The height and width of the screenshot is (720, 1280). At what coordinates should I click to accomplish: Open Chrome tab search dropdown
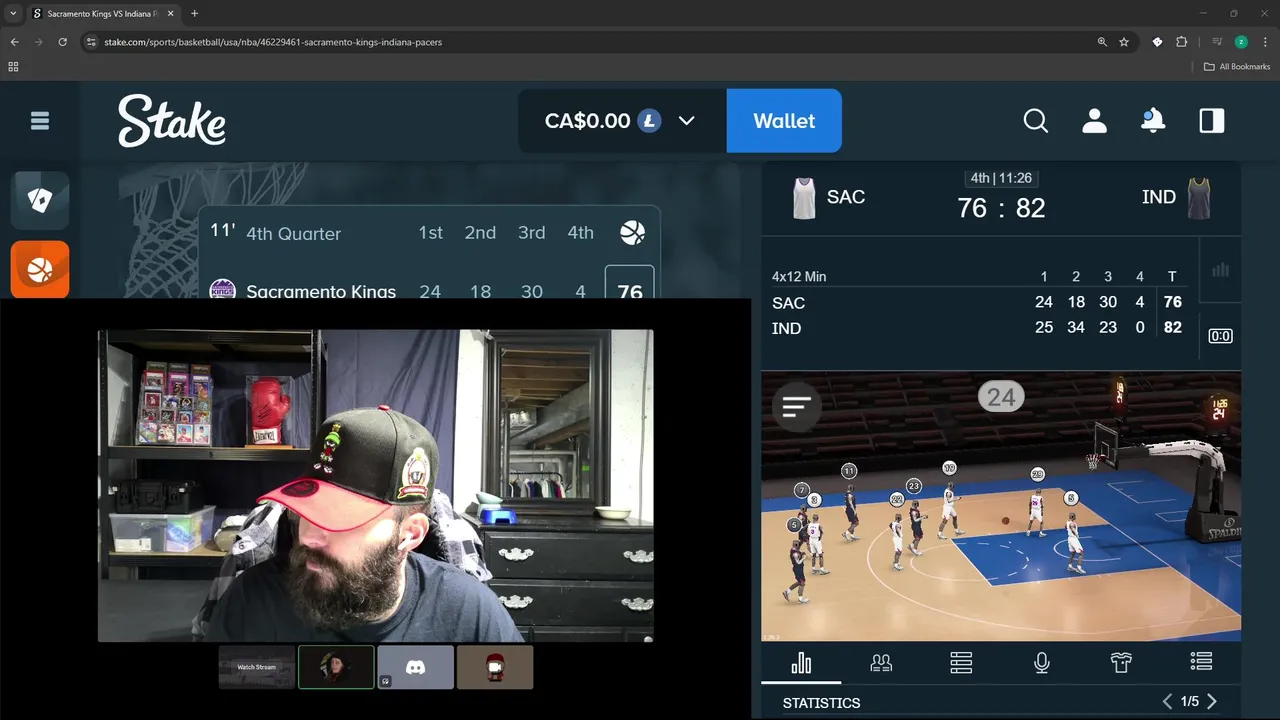coord(13,14)
